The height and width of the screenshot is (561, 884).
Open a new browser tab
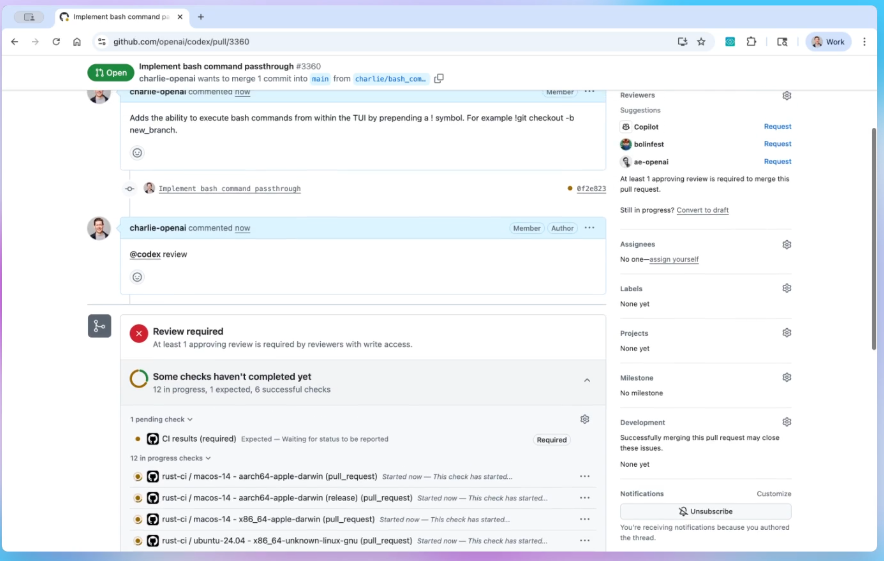[201, 17]
